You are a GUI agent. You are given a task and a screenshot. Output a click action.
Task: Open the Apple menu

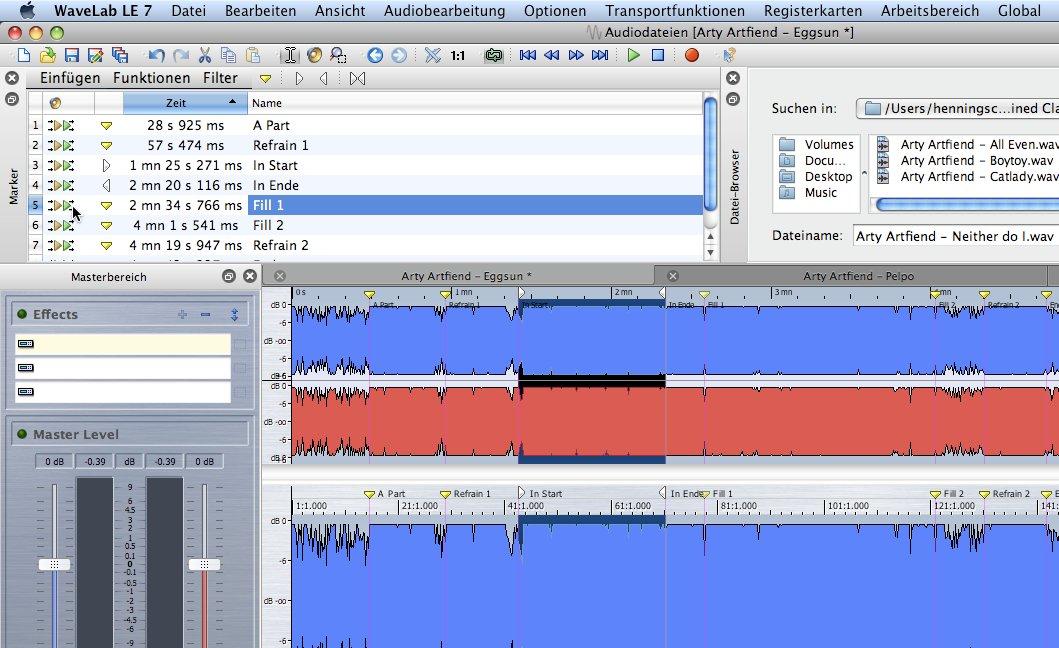[x=27, y=10]
